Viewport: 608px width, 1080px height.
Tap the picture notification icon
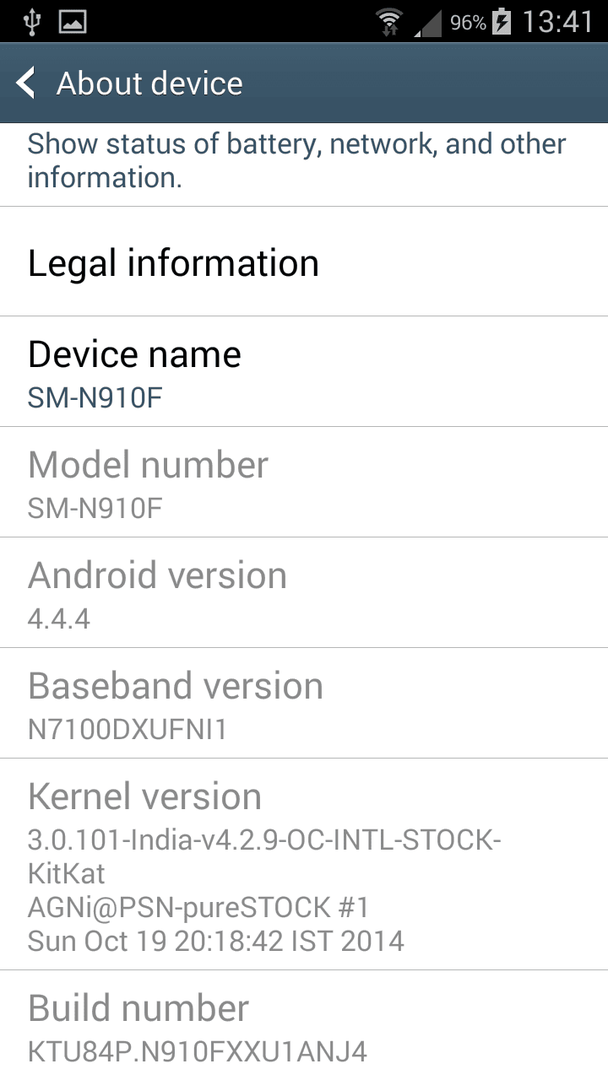click(x=72, y=22)
